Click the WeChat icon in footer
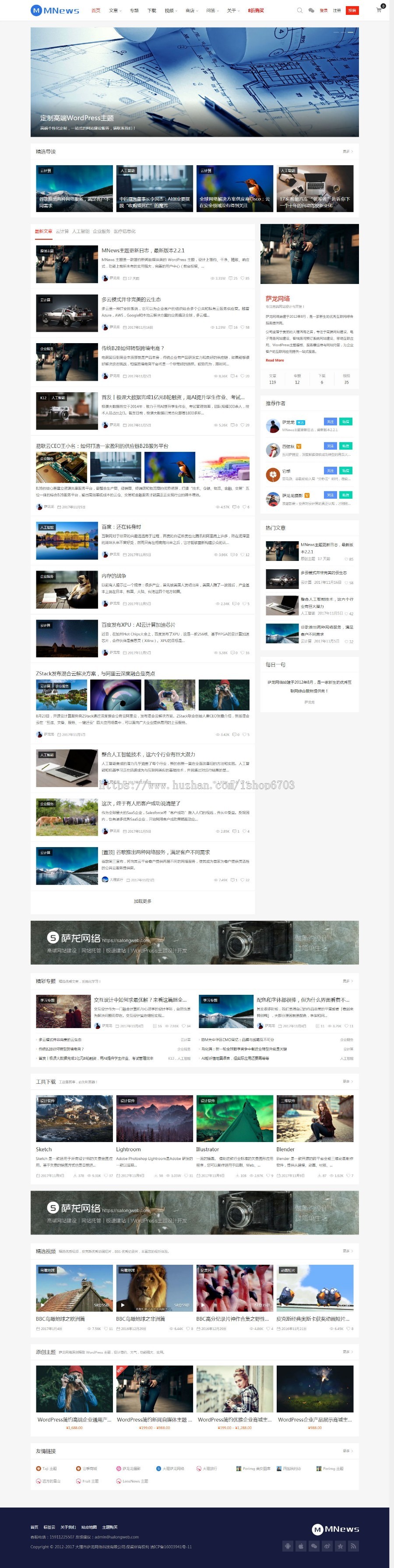The height and width of the screenshot is (1568, 394). pyautogui.click(x=314, y=1546)
